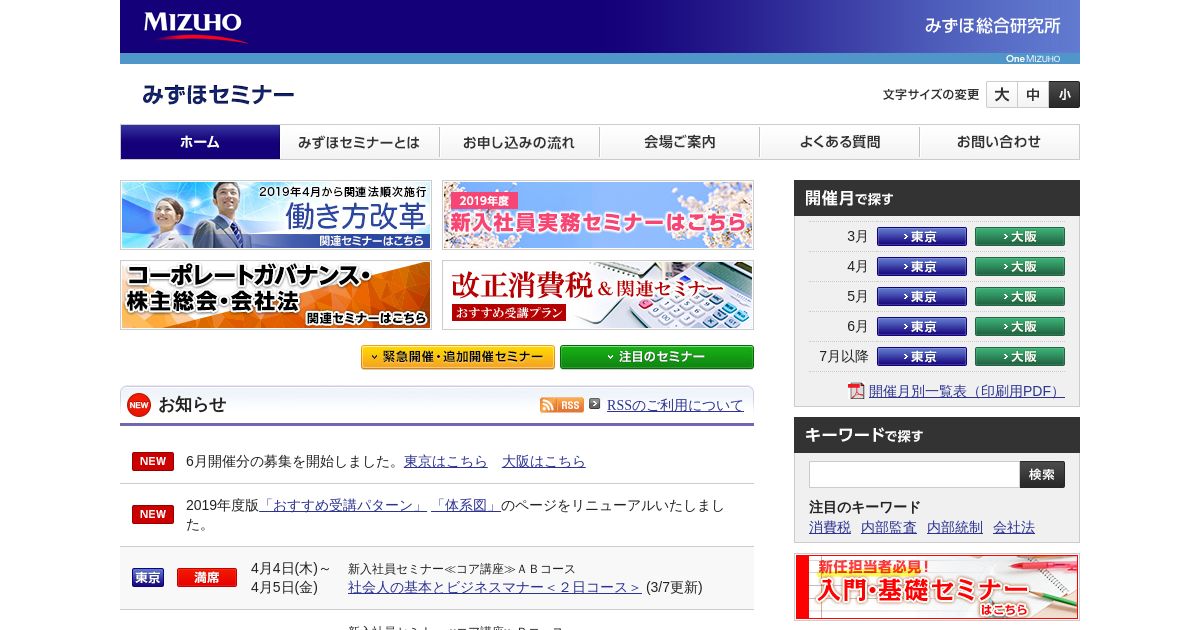Open 社会人の基本とビジネスマナー＜２日コース＞ link
1200x630 pixels.
[495, 587]
